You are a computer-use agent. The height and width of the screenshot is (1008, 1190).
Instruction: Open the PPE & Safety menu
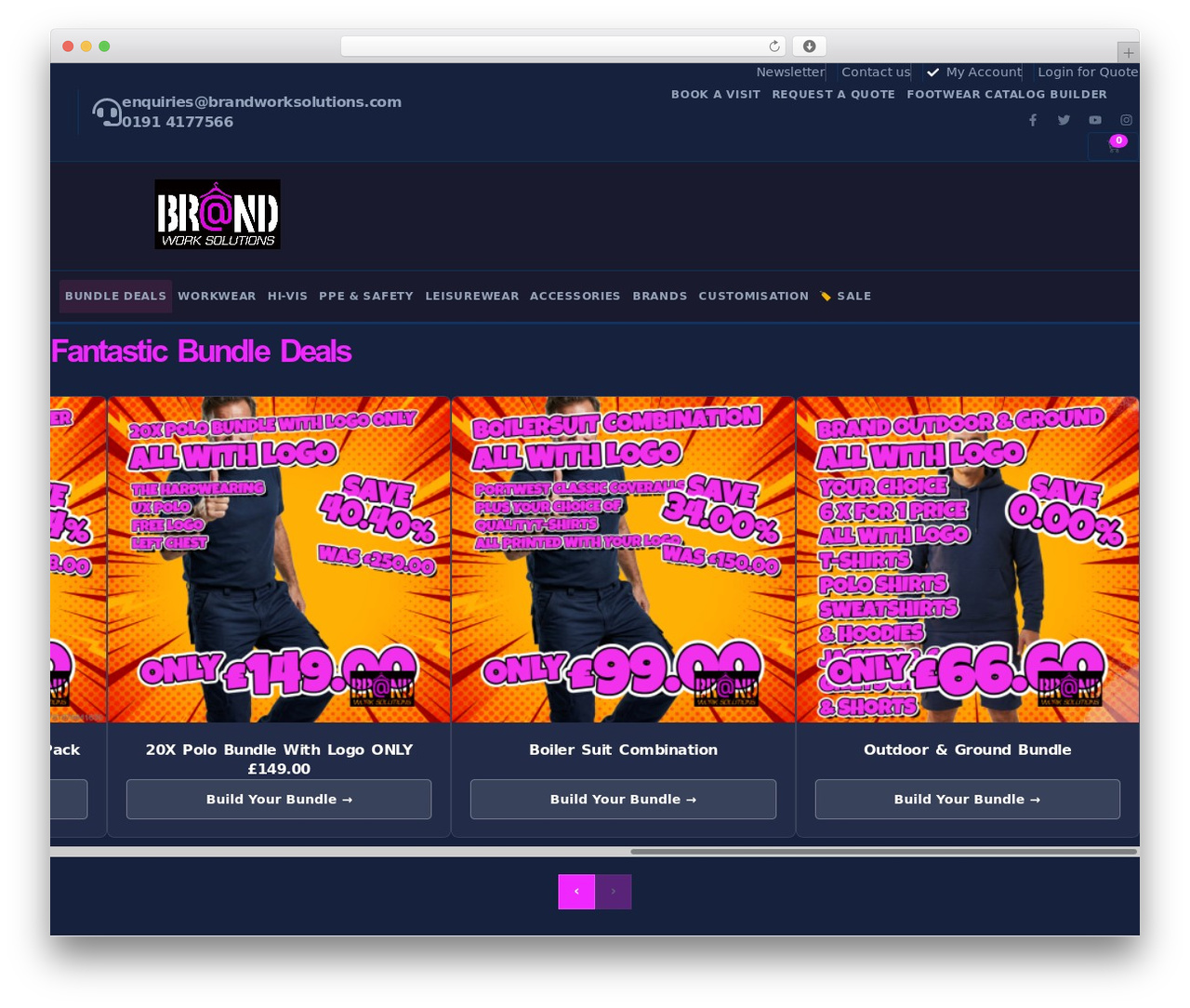(x=366, y=296)
